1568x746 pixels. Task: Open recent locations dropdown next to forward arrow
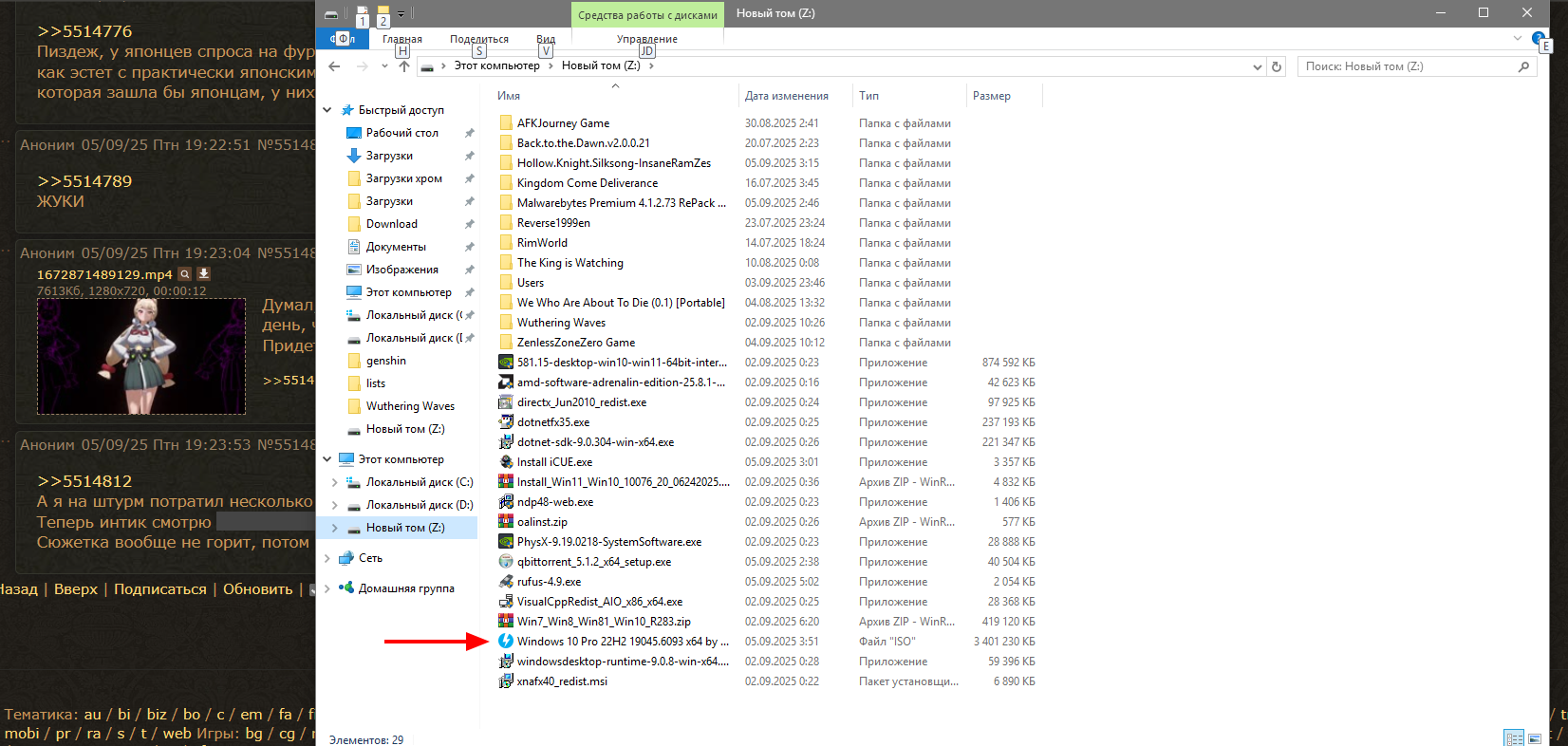[x=383, y=66]
